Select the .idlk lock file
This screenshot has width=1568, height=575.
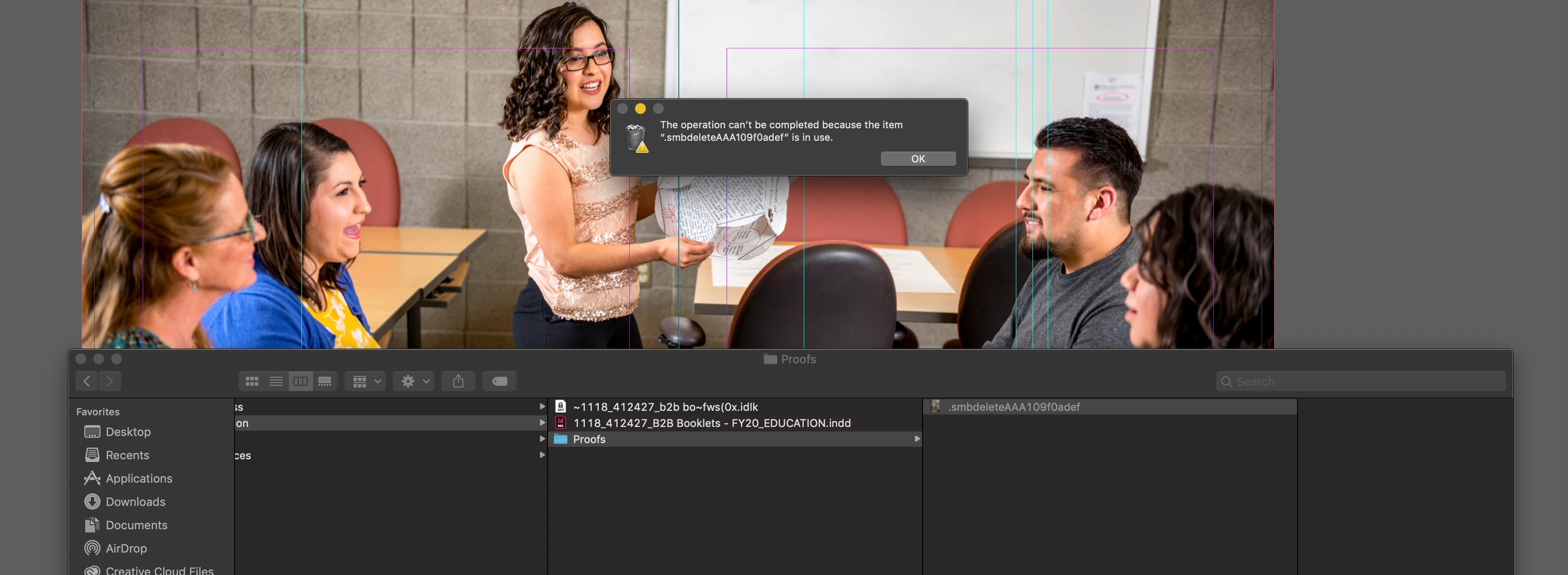[x=665, y=407]
